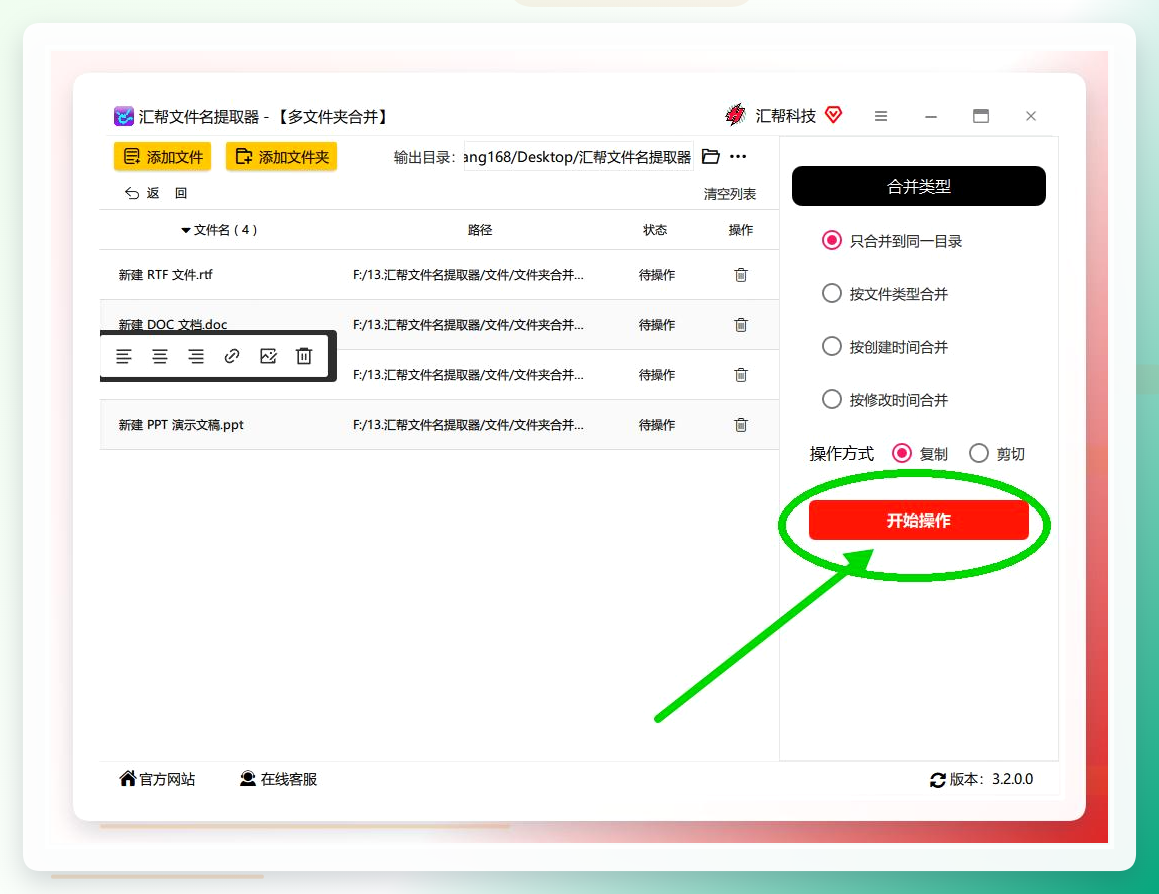Click the image edit icon in floating toolbar
The image size is (1159, 894).
click(268, 356)
